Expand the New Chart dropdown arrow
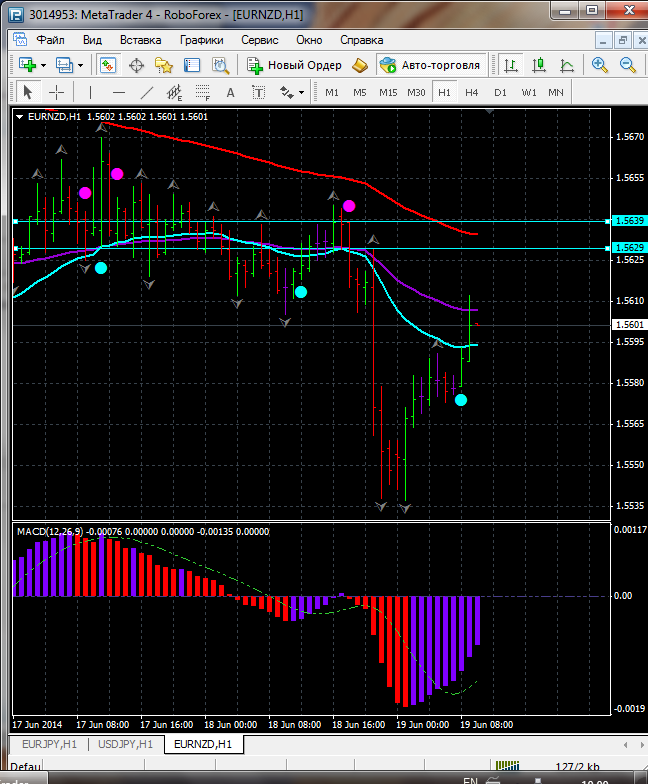The height and width of the screenshot is (784, 660). (x=43, y=65)
